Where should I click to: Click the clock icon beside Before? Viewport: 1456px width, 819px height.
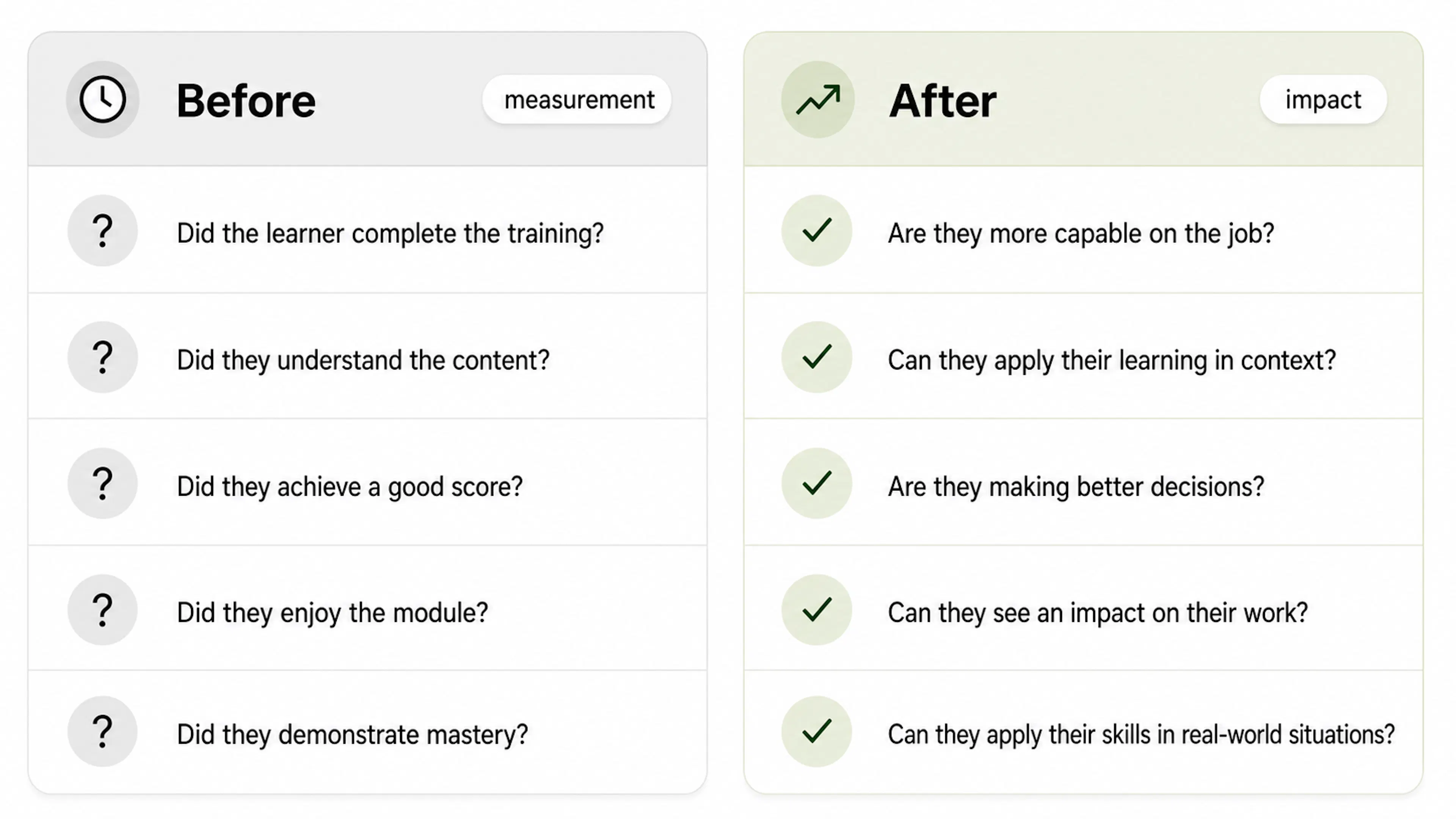[x=102, y=99]
